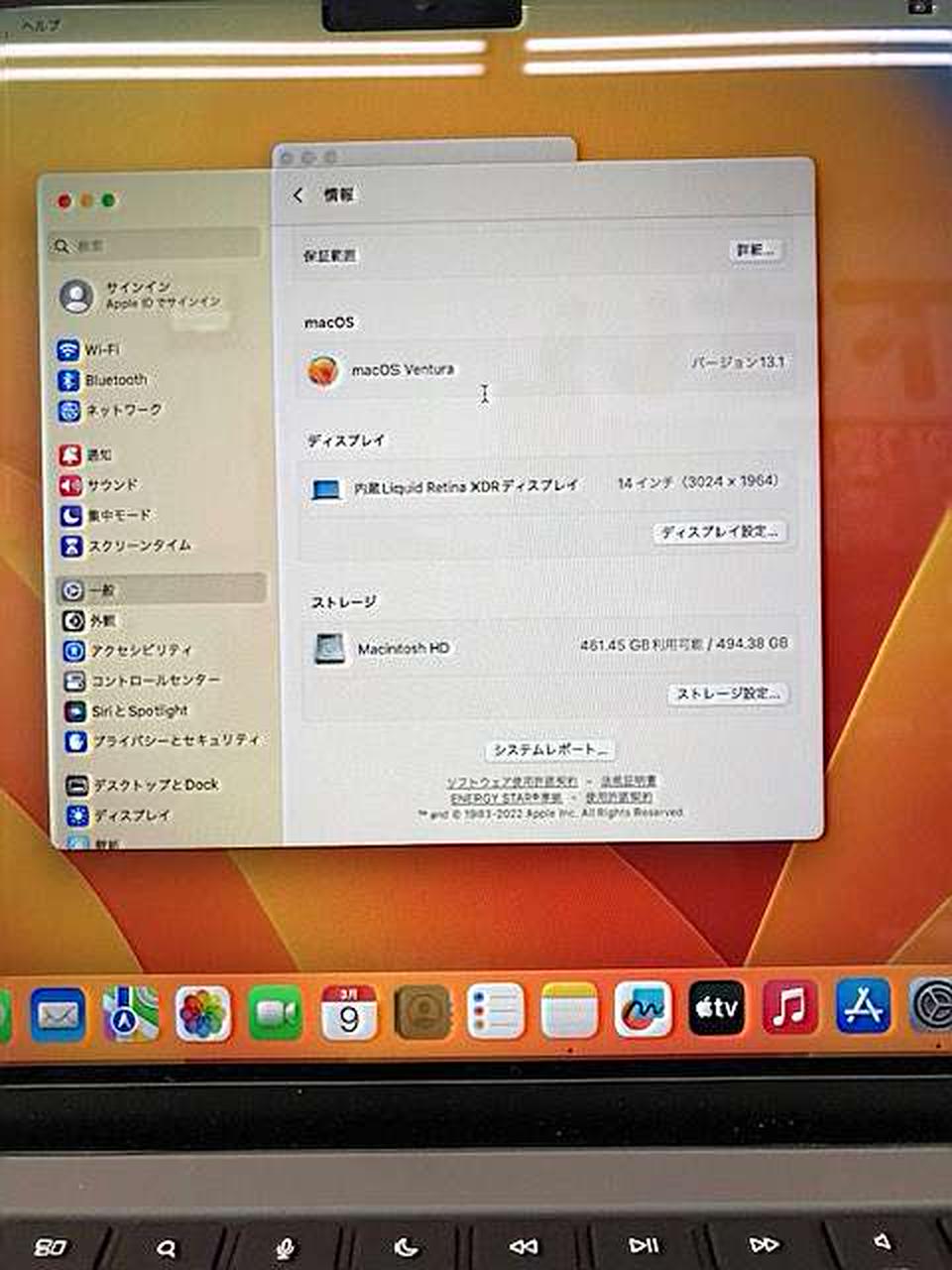
Task: Select スクリーンタイム in sidebar
Action: pyautogui.click(x=137, y=546)
